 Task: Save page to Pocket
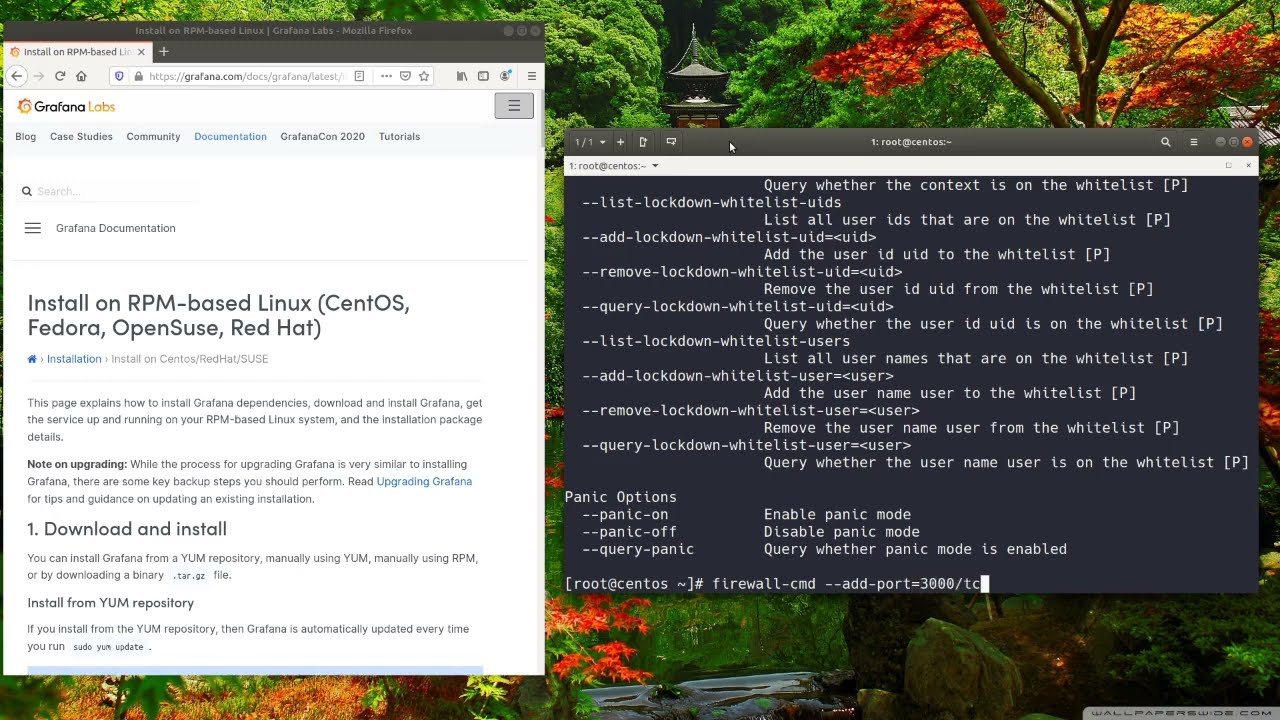point(405,76)
